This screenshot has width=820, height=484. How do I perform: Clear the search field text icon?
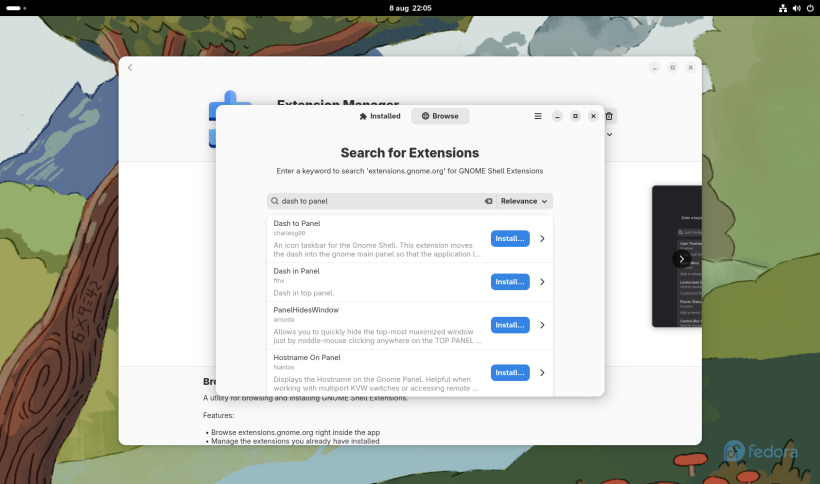tap(488, 201)
